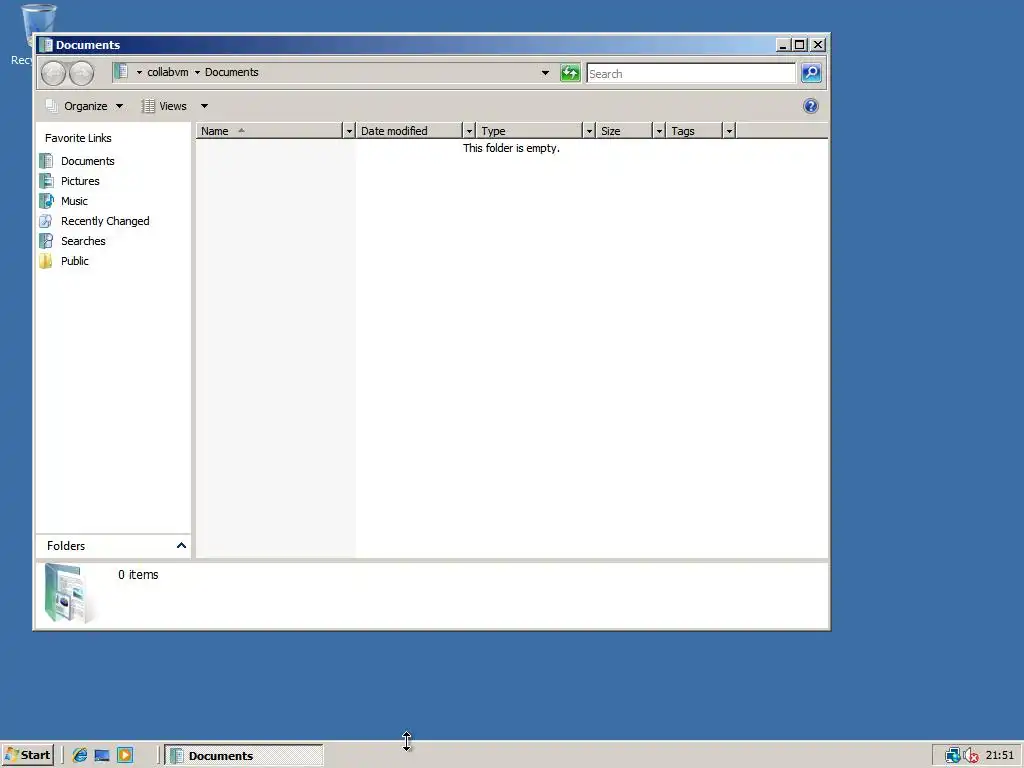Open the Name column filter dropdown
This screenshot has height=768, width=1024.
pos(349,131)
